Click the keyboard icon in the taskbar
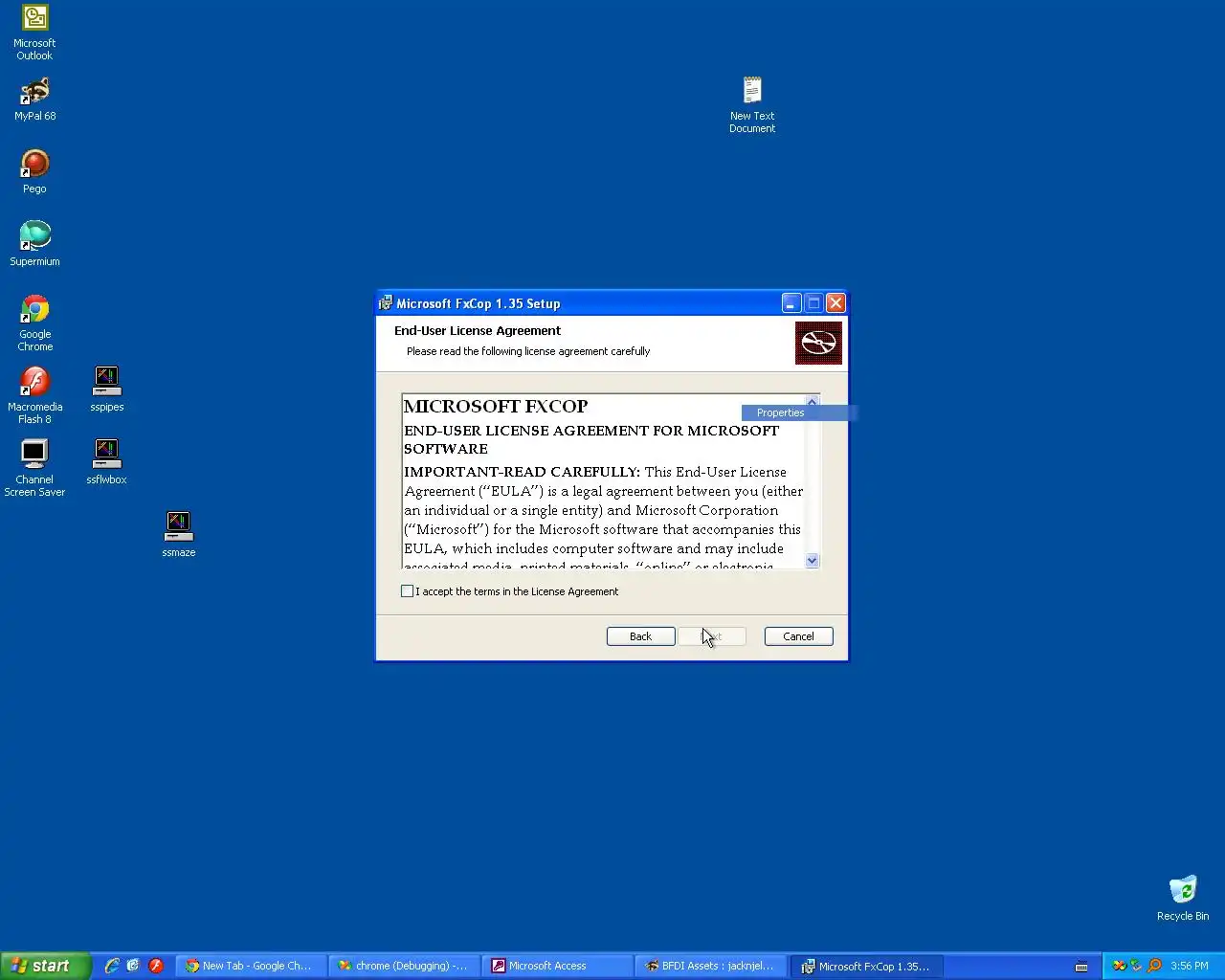 [x=1081, y=967]
